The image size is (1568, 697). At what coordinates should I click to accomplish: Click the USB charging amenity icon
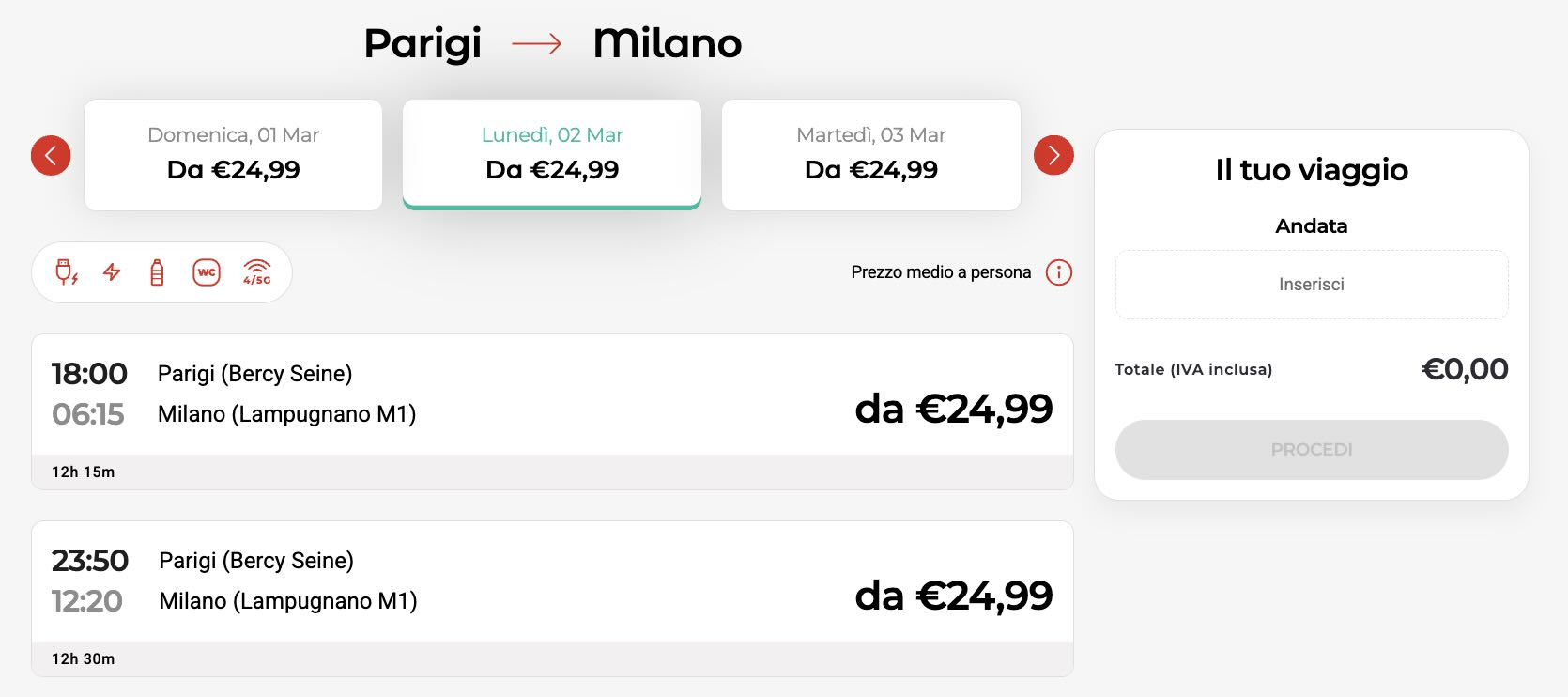[x=66, y=272]
